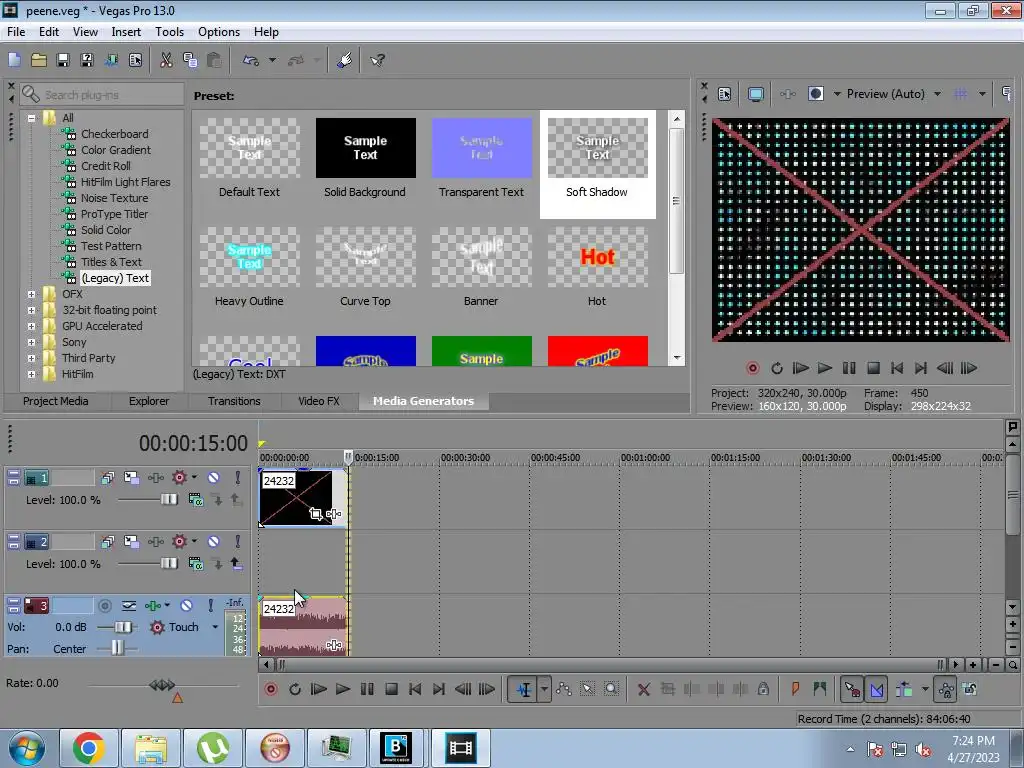This screenshot has height=768, width=1024.
Task: Select the Solid Color generator
Action: pos(106,230)
